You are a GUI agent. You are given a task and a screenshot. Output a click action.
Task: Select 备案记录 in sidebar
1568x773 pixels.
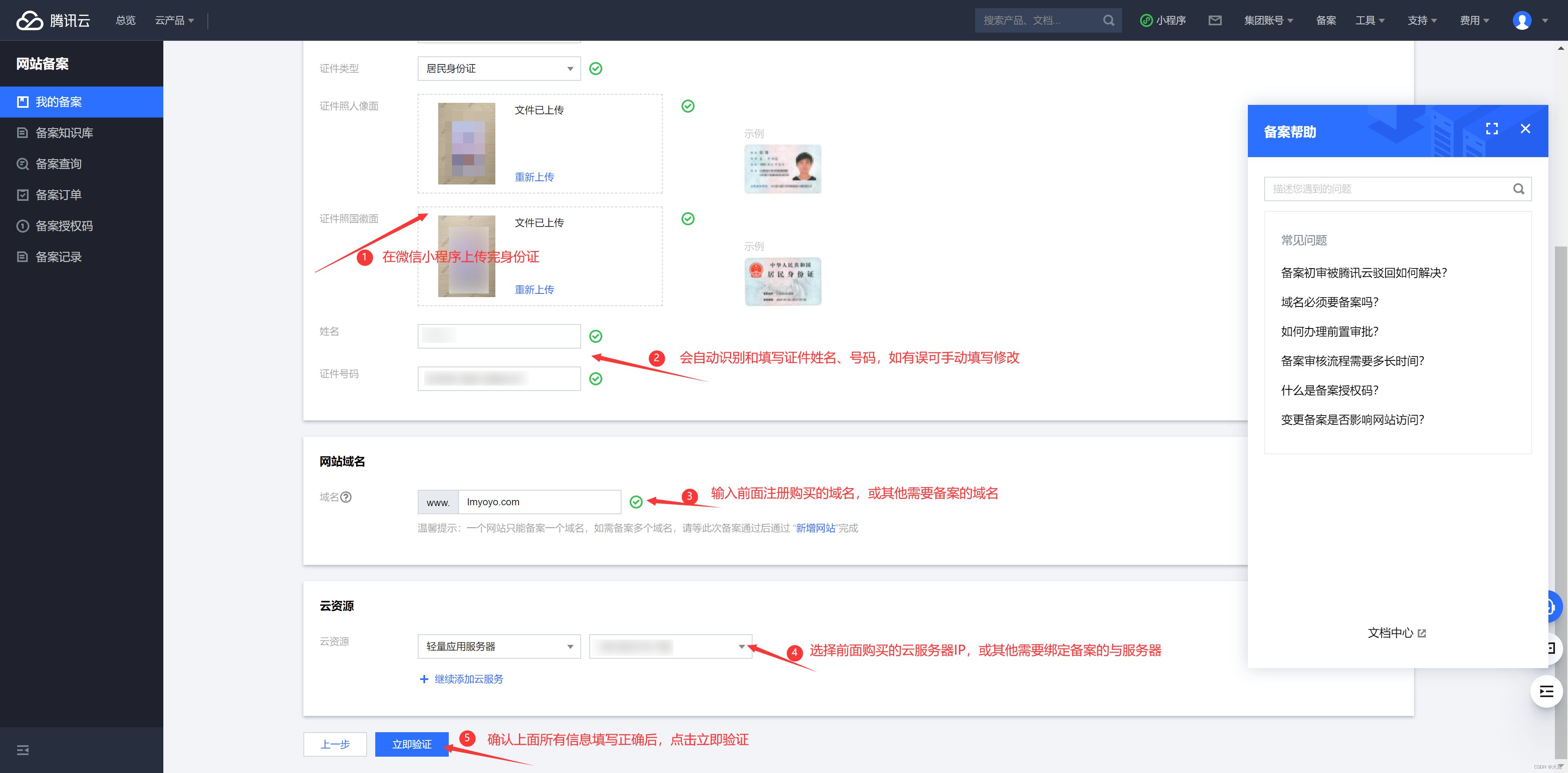coord(82,257)
